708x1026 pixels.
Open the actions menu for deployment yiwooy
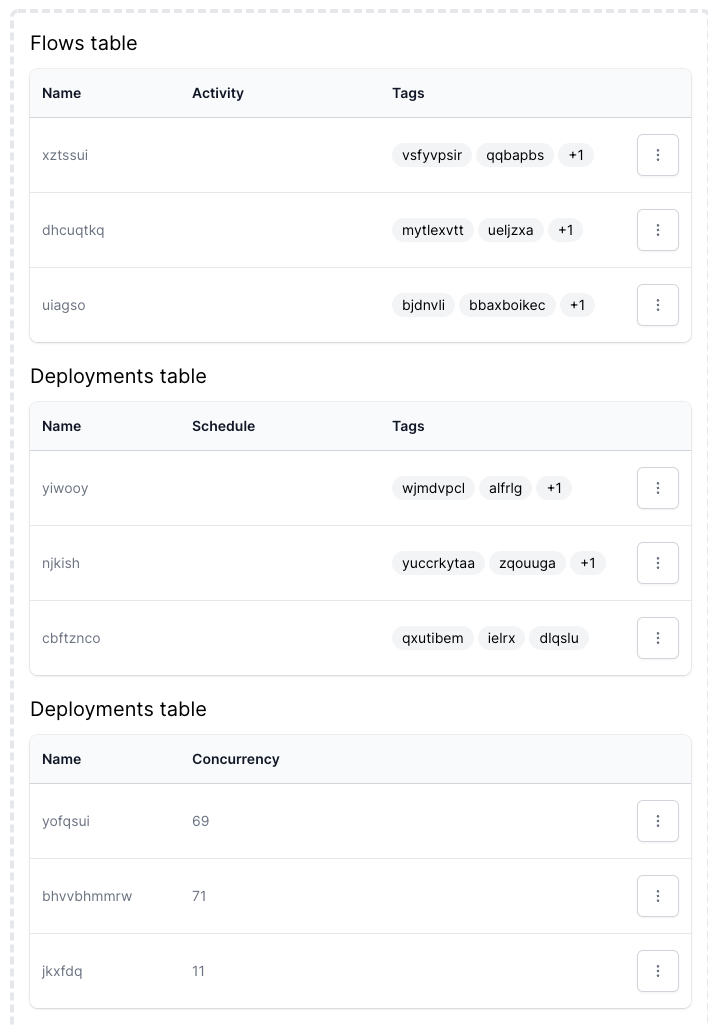point(657,488)
